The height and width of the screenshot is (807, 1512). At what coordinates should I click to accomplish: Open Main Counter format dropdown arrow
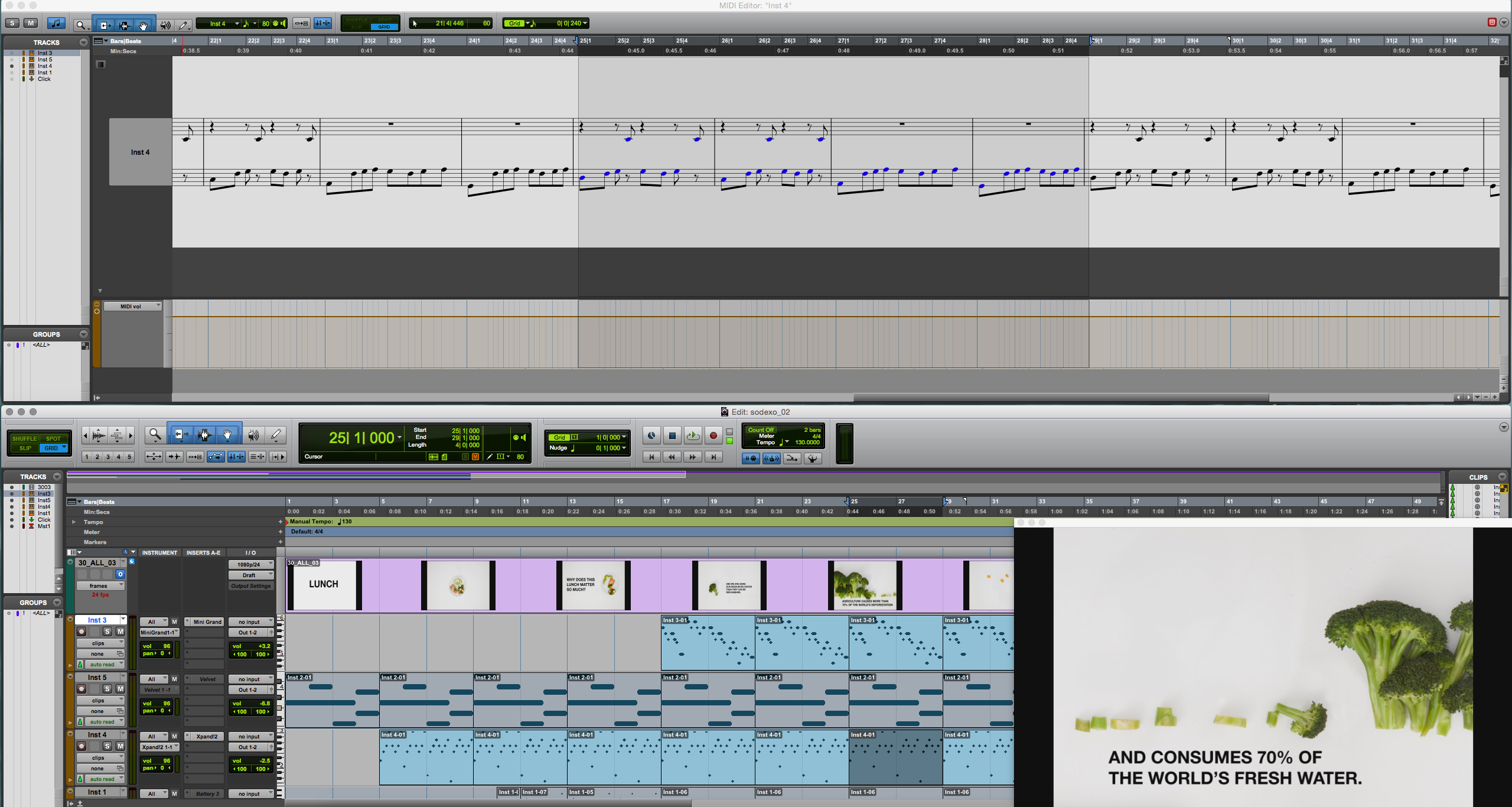(400, 438)
